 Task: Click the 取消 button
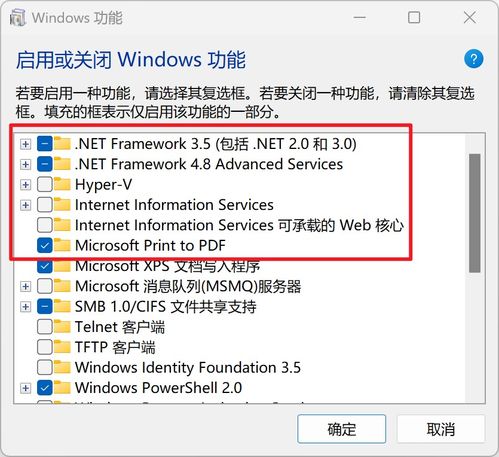coord(441,429)
